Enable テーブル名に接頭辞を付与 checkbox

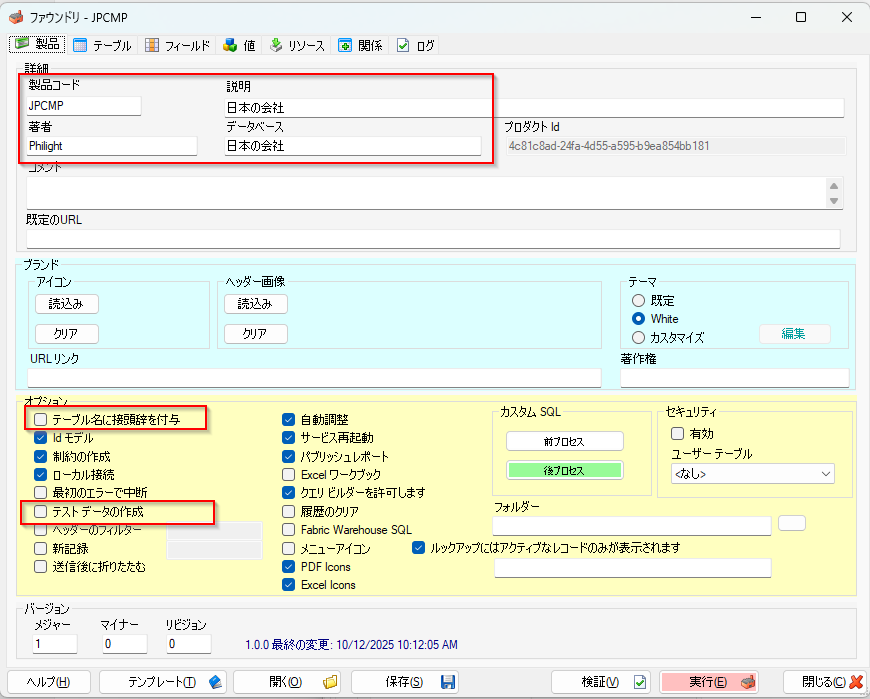[41, 419]
